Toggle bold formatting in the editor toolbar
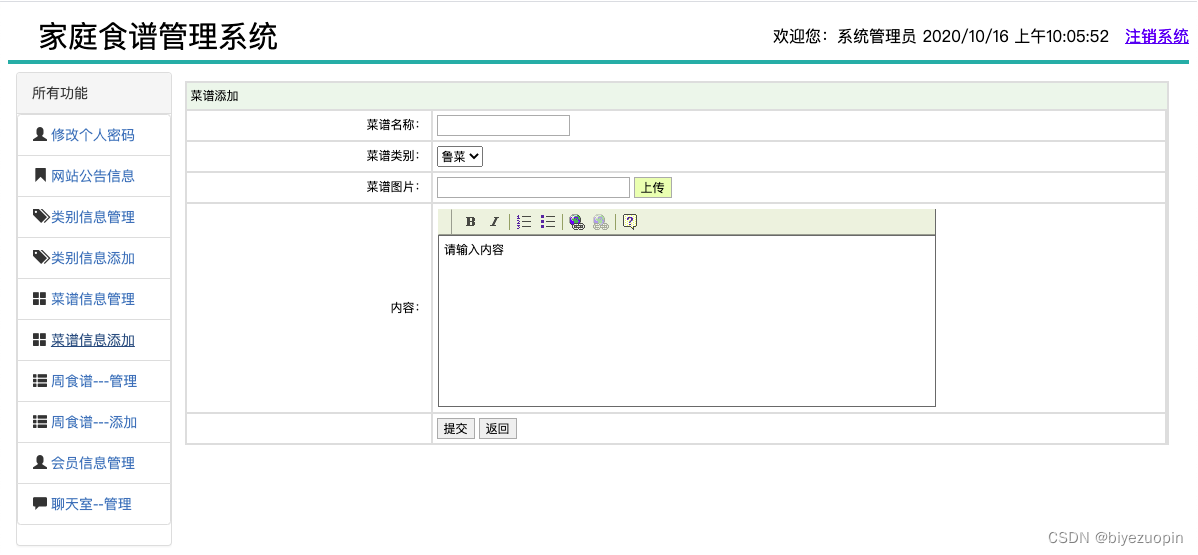 [471, 222]
